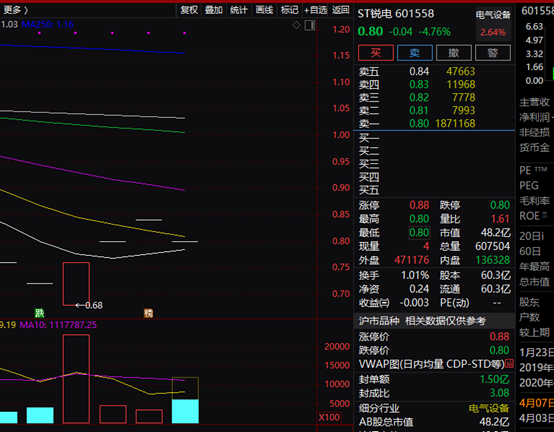Click the MA250: 1.16 indicator label
554x432 pixels.
click(47, 24)
